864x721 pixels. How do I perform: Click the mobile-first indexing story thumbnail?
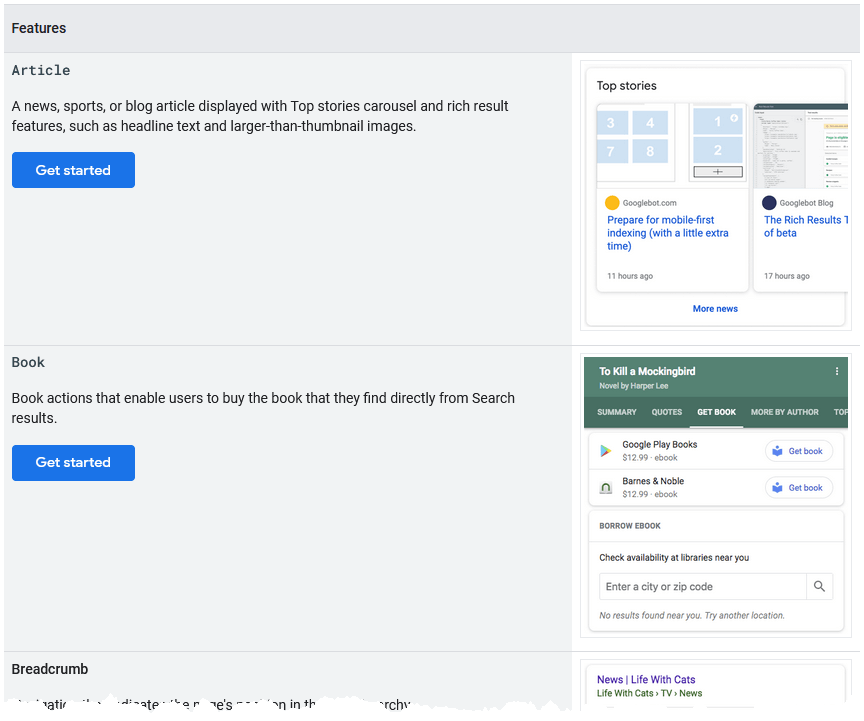[672, 146]
